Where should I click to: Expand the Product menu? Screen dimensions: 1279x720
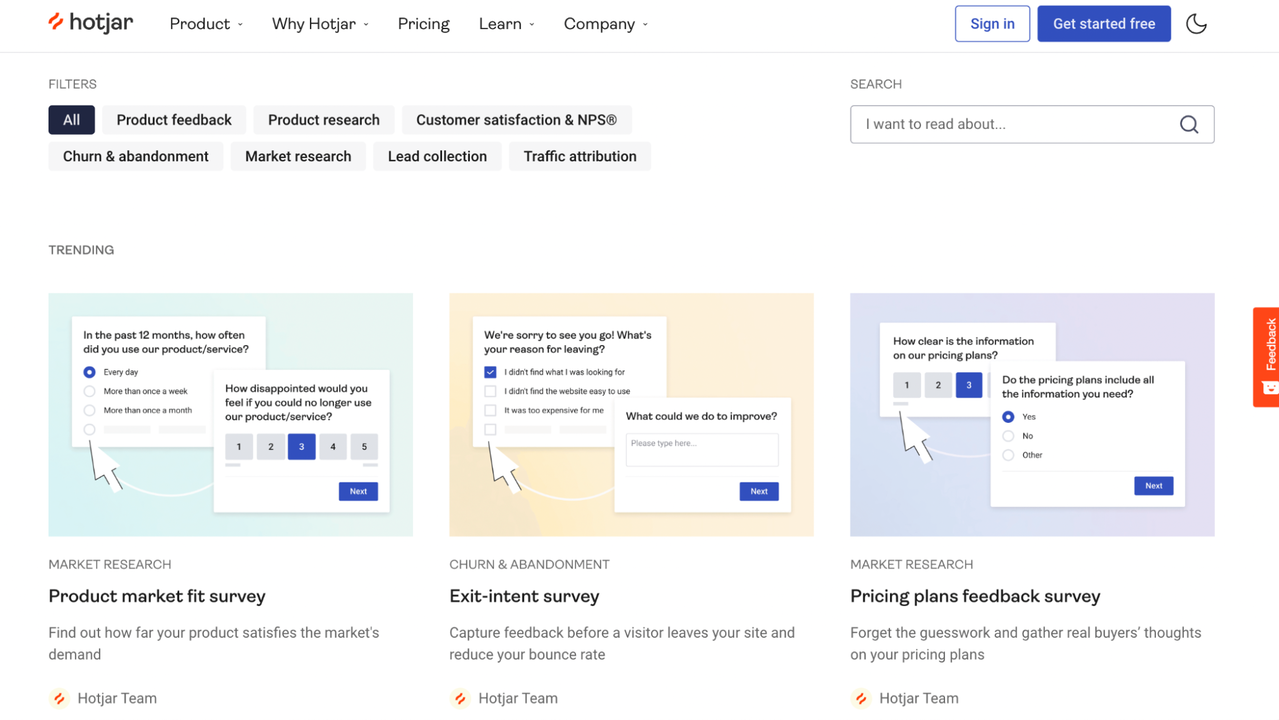206,24
